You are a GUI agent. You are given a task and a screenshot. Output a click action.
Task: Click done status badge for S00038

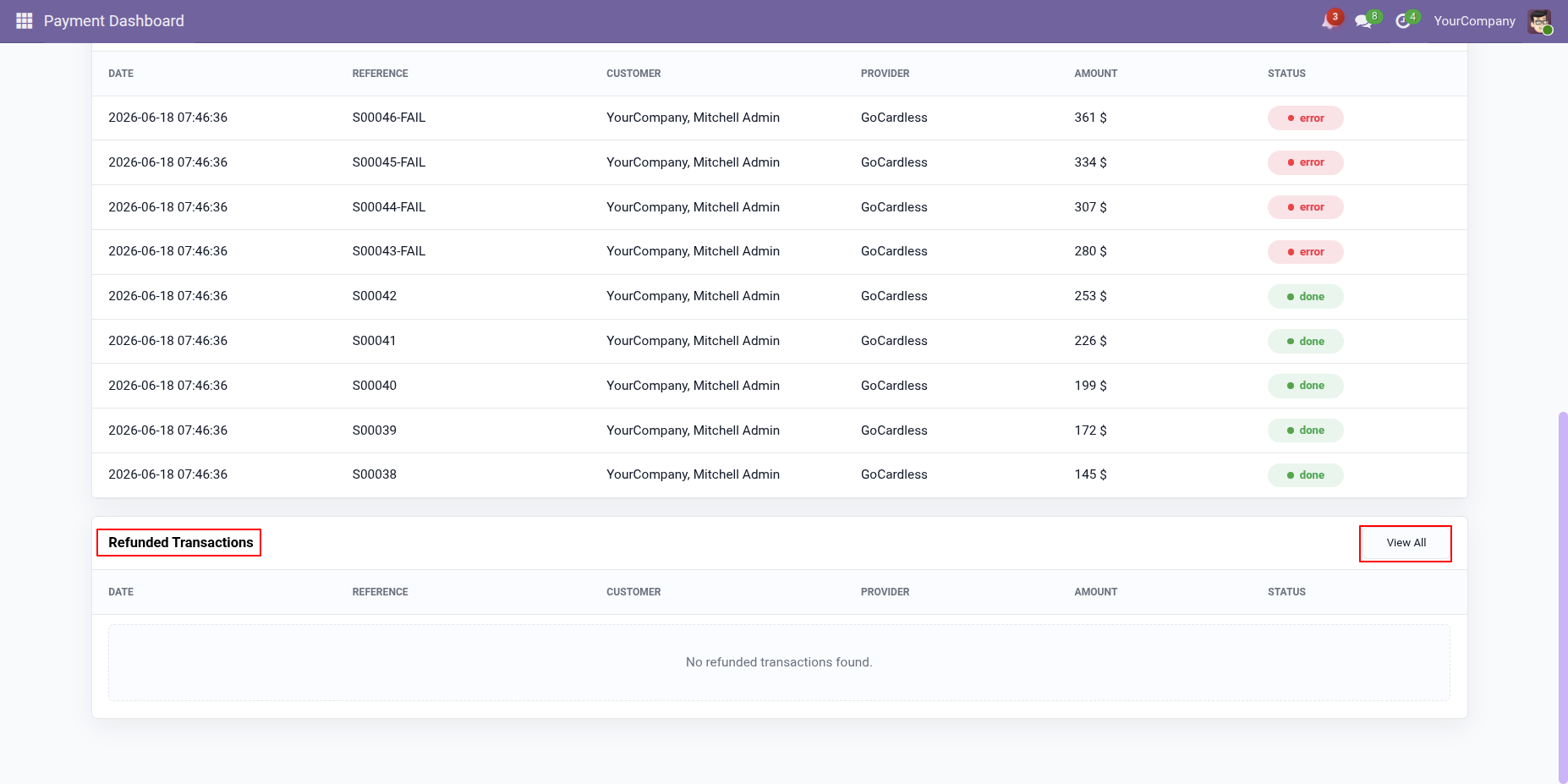tap(1305, 475)
